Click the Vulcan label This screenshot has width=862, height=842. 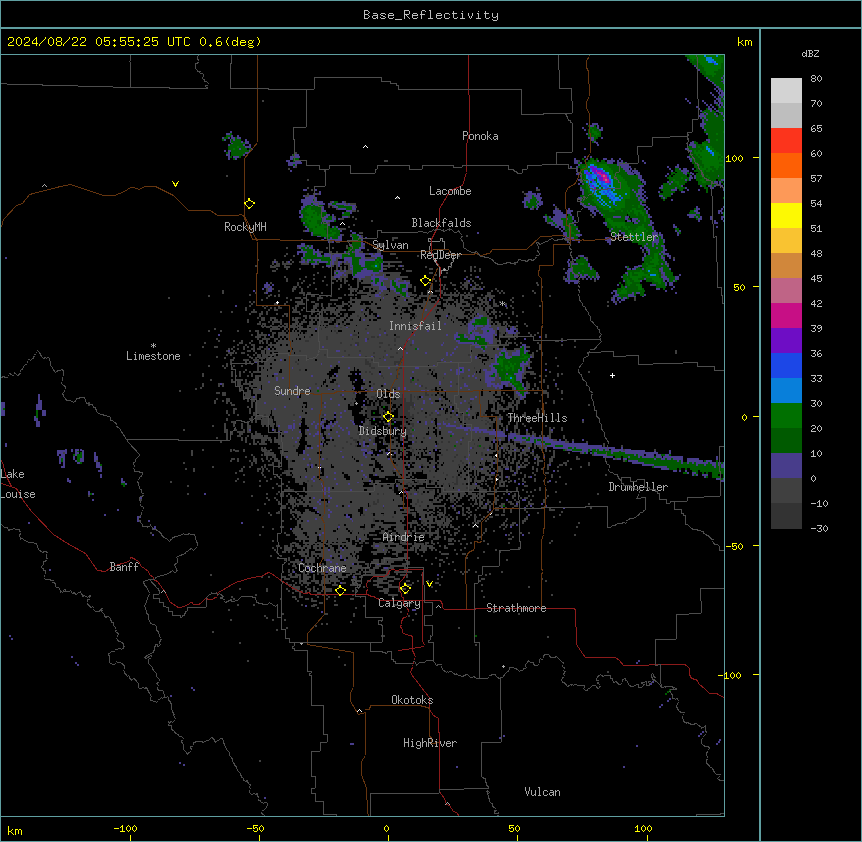[542, 792]
